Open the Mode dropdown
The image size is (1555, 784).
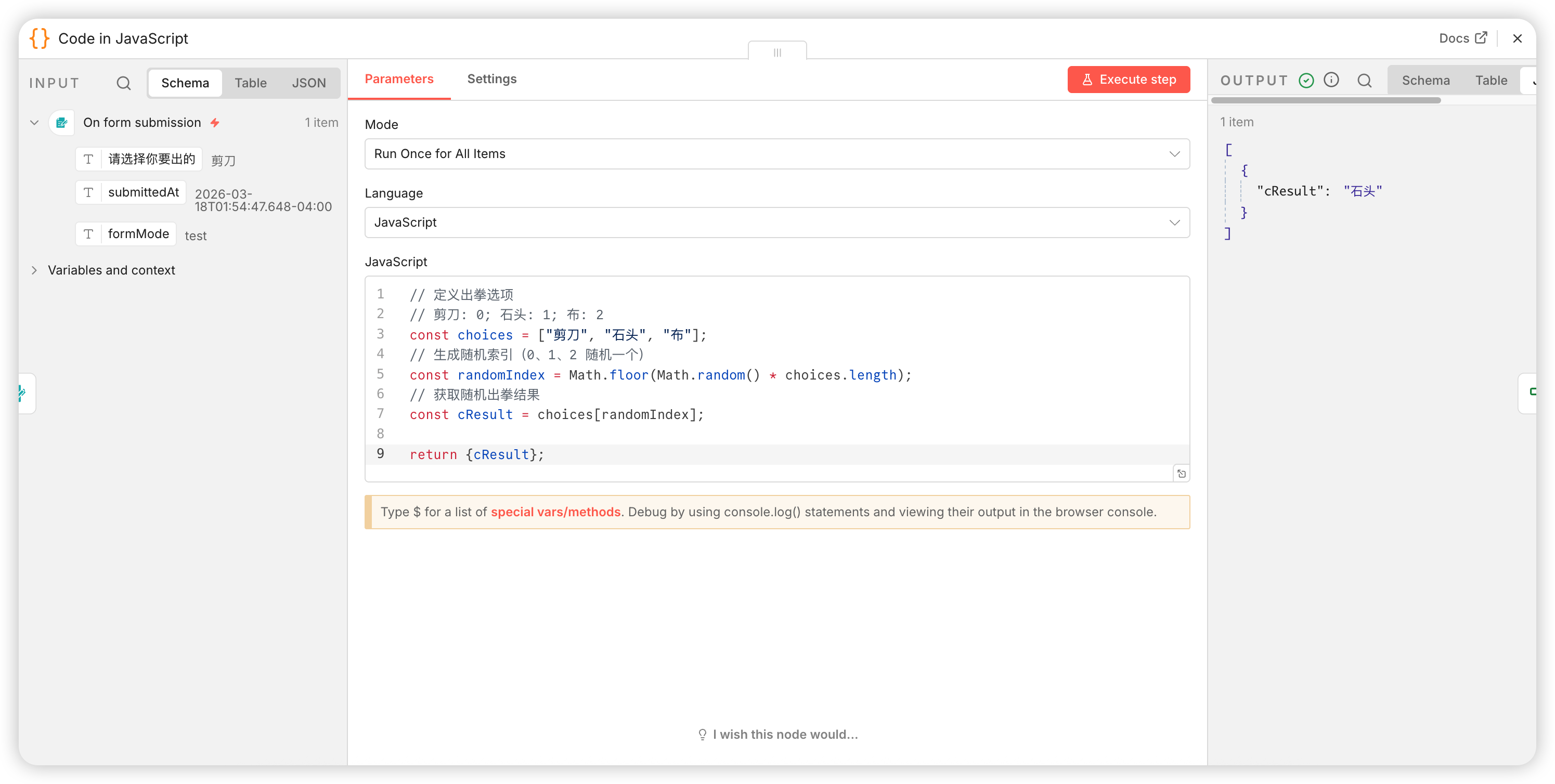point(777,154)
